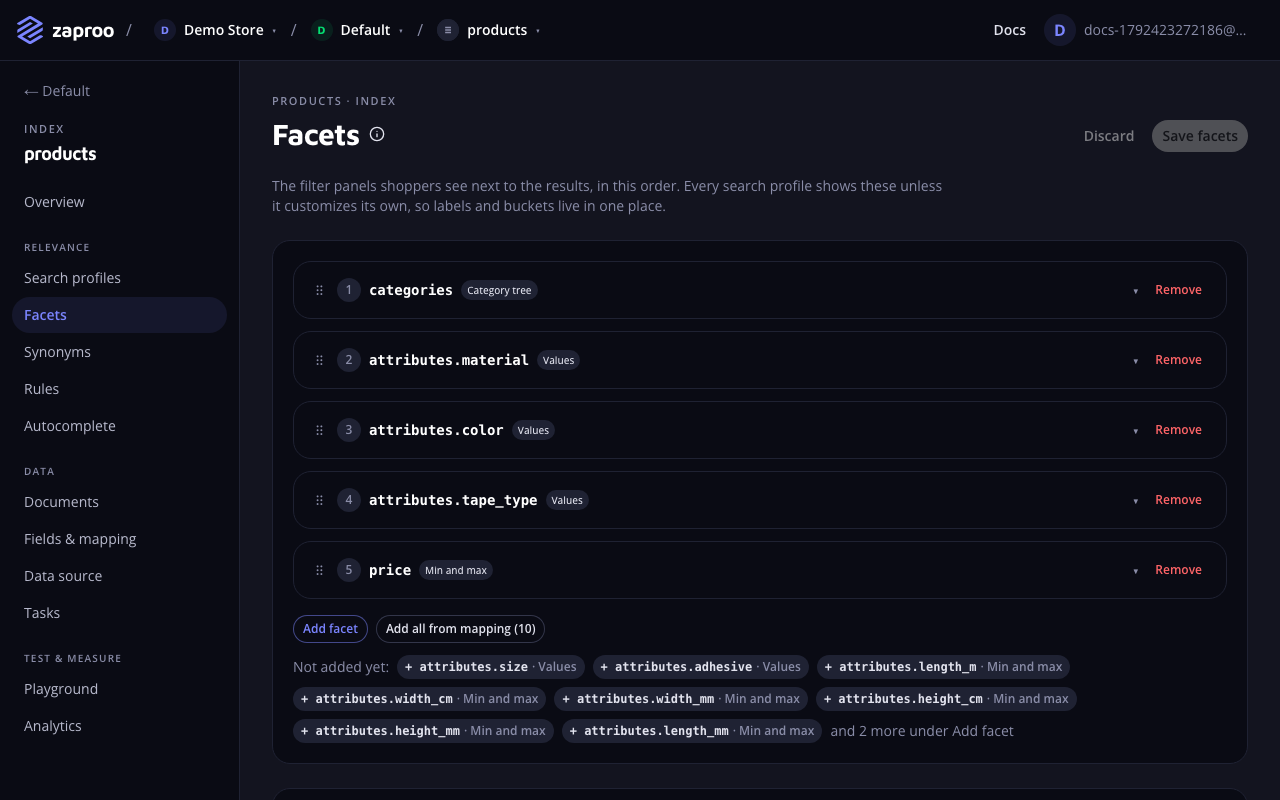This screenshot has width=1280, height=800.
Task: Open Tasks in the sidebar
Action: 119,613
